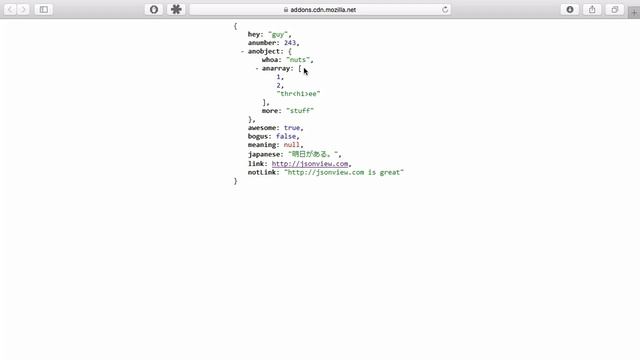Click the "guy" string value

(x=278, y=34)
